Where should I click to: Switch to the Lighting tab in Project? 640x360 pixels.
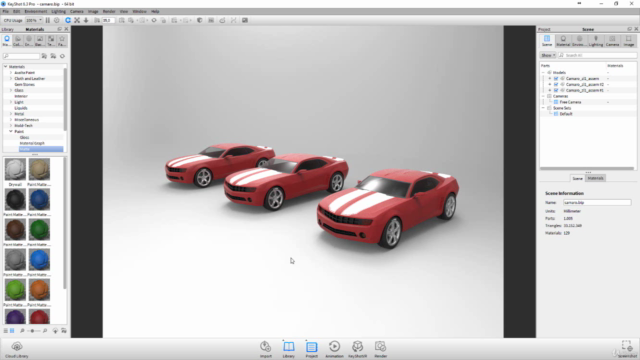[596, 41]
